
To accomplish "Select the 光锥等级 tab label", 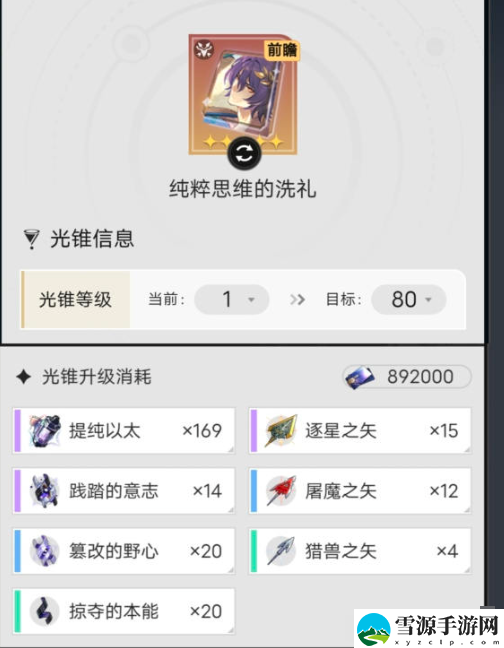I will 76,300.
